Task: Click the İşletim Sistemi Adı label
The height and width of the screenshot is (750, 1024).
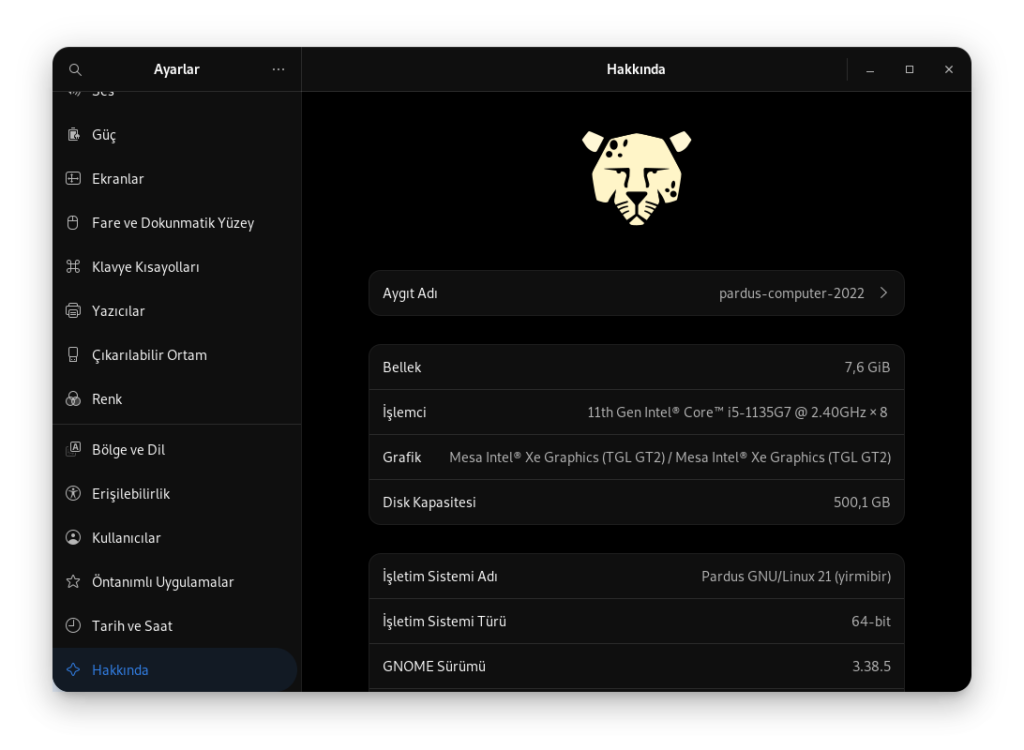Action: point(440,576)
